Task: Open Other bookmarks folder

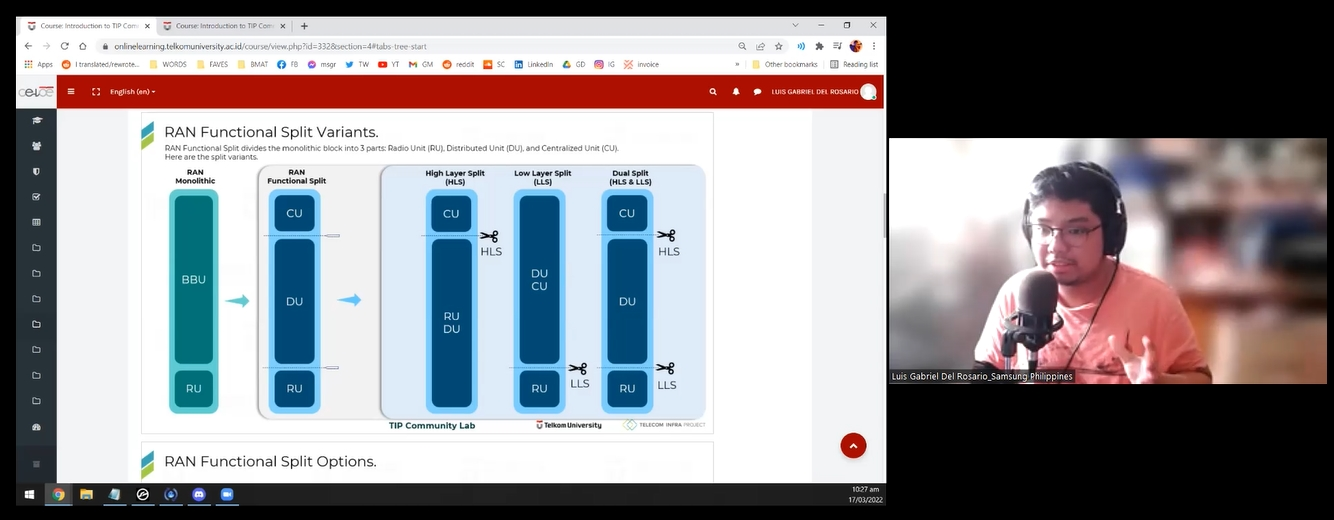Action: pyautogui.click(x=785, y=64)
